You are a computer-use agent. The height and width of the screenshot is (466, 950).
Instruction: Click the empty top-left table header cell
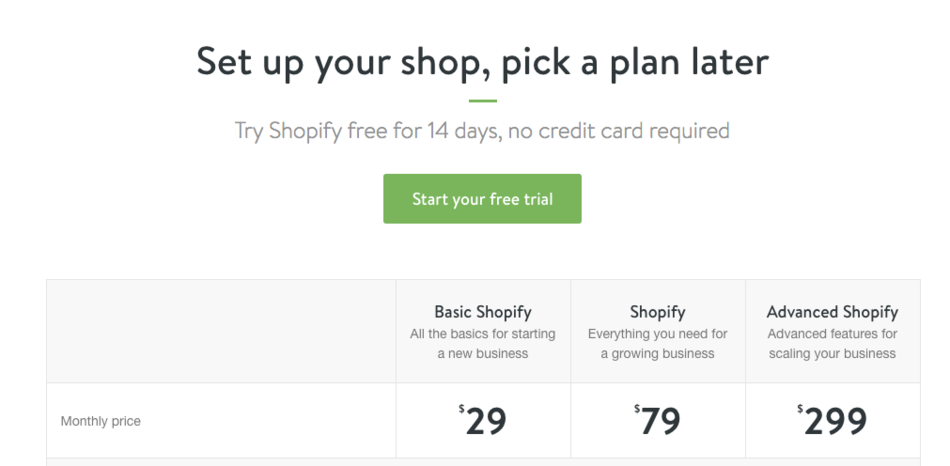click(221, 331)
